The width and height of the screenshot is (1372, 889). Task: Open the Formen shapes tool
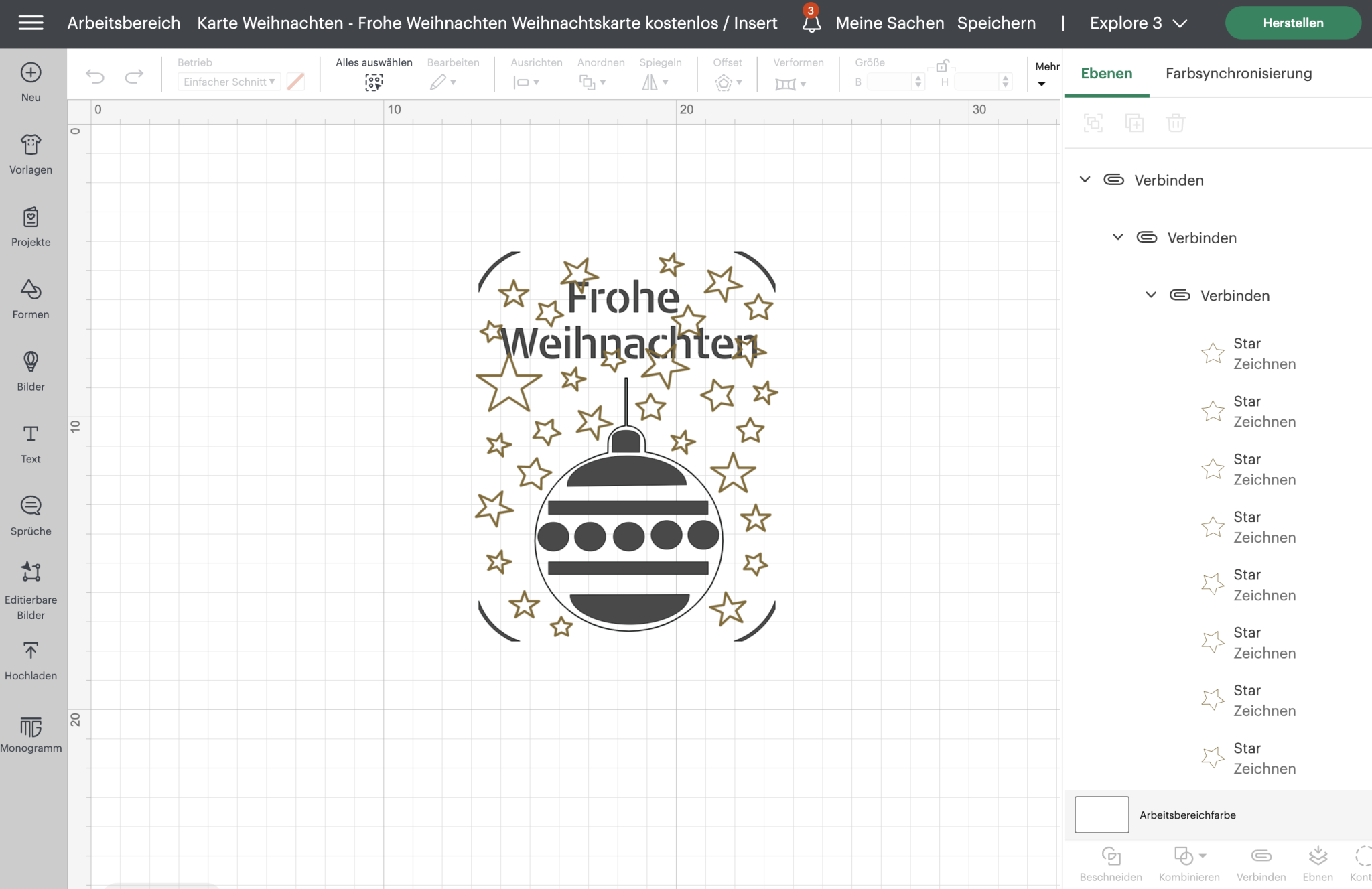click(31, 299)
